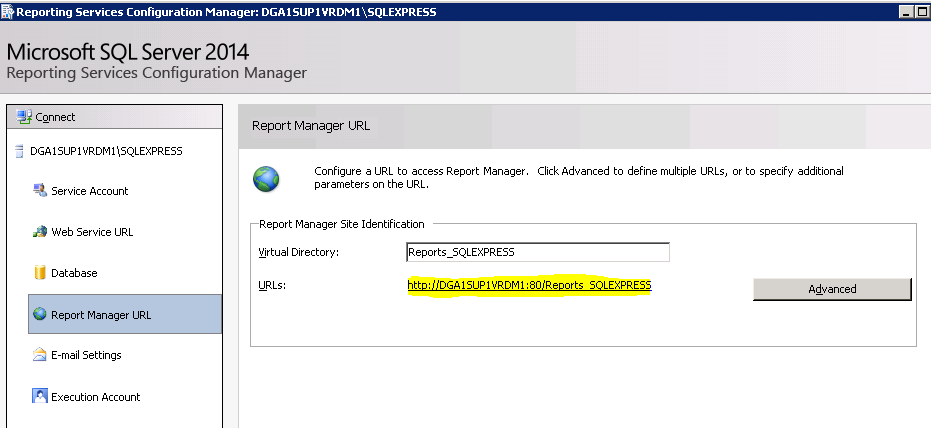Select the DGA1SUP1VRDM1\SQLEXPRESS server node
931x428 pixels.
[106, 151]
